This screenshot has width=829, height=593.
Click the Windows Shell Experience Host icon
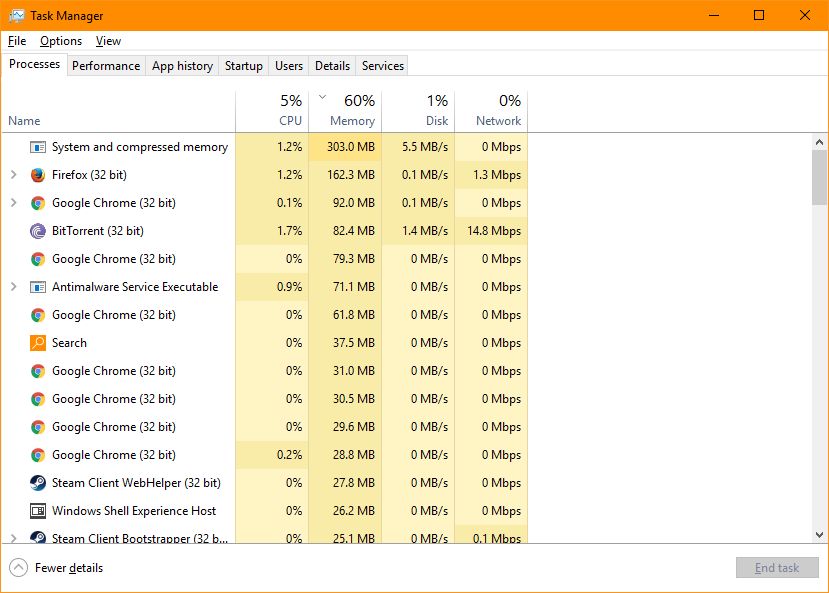point(38,511)
